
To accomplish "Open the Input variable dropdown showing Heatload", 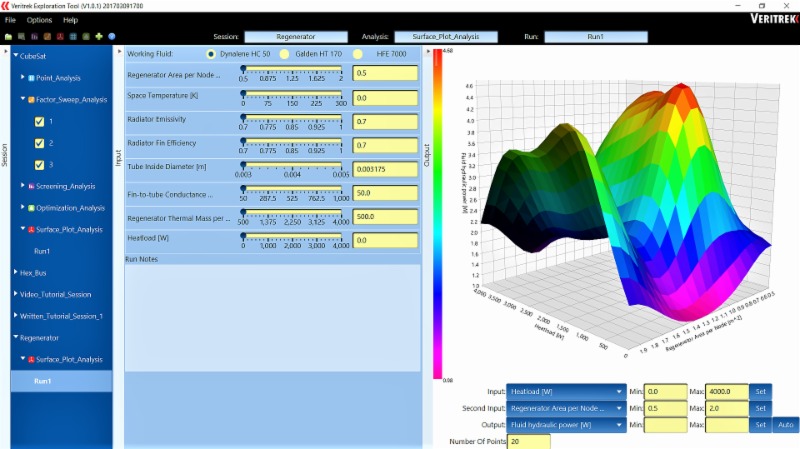I will (566, 392).
